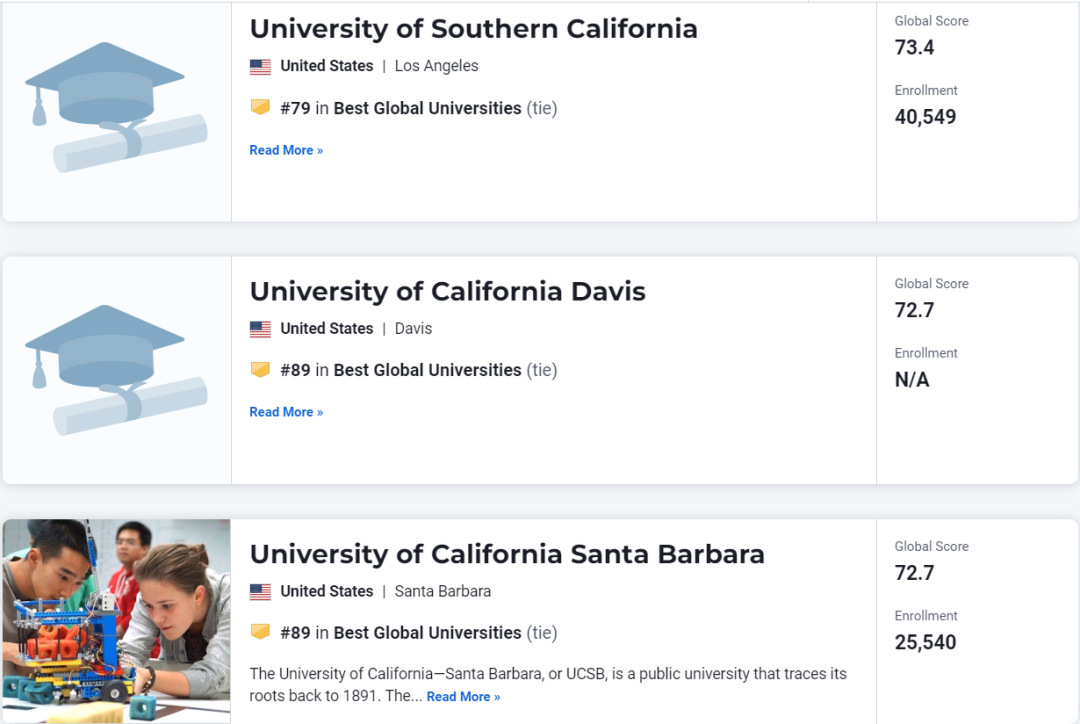The image size is (1080, 724).
Task: Open the UC Santa Barbara students photo
Action: (x=116, y=621)
